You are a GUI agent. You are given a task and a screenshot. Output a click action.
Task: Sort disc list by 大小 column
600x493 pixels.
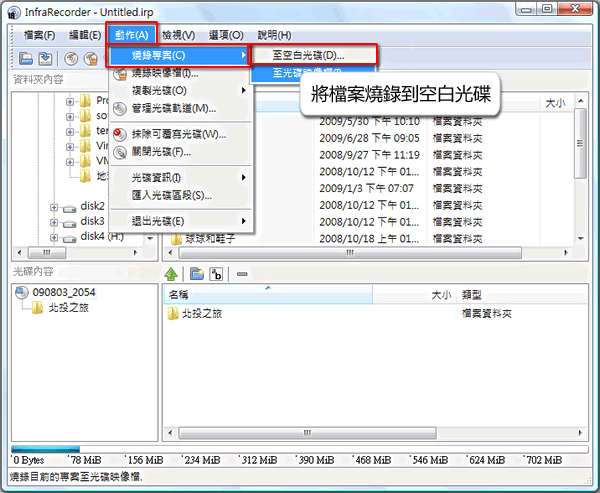tap(414, 295)
